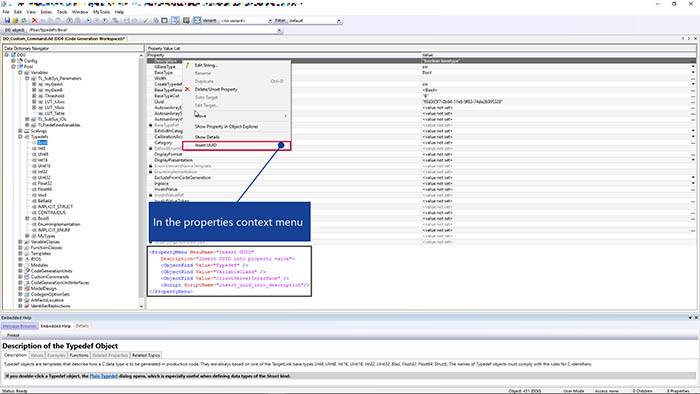Click the Property column header
This screenshot has width=700, height=394.
click(283, 55)
